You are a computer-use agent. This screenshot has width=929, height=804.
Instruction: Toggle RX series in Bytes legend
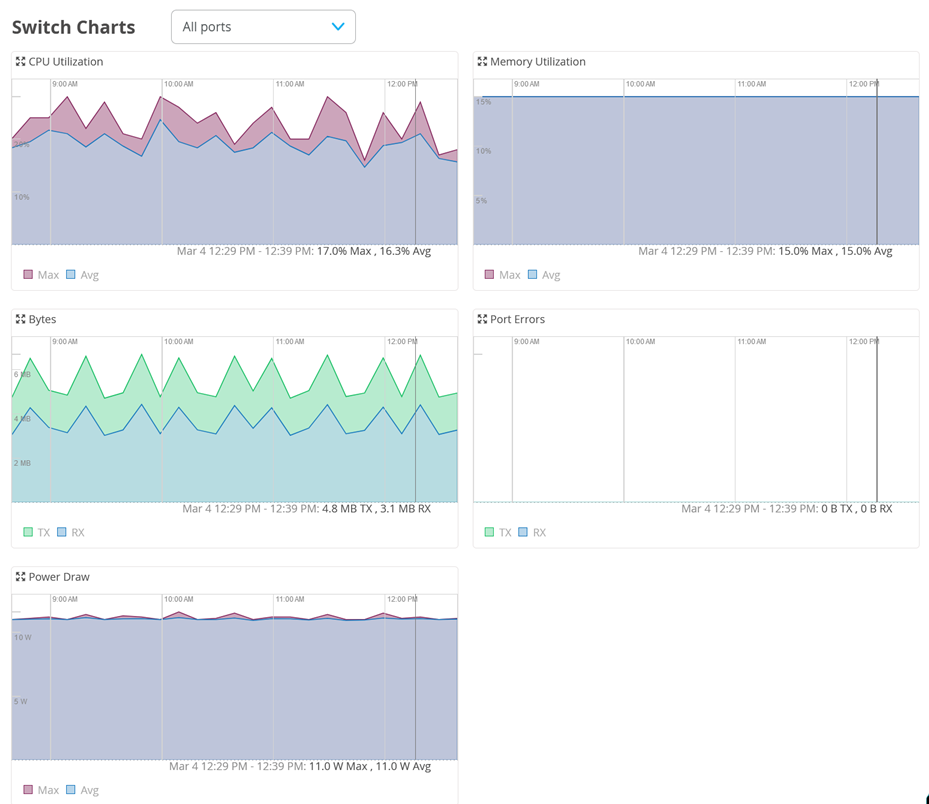(x=70, y=533)
